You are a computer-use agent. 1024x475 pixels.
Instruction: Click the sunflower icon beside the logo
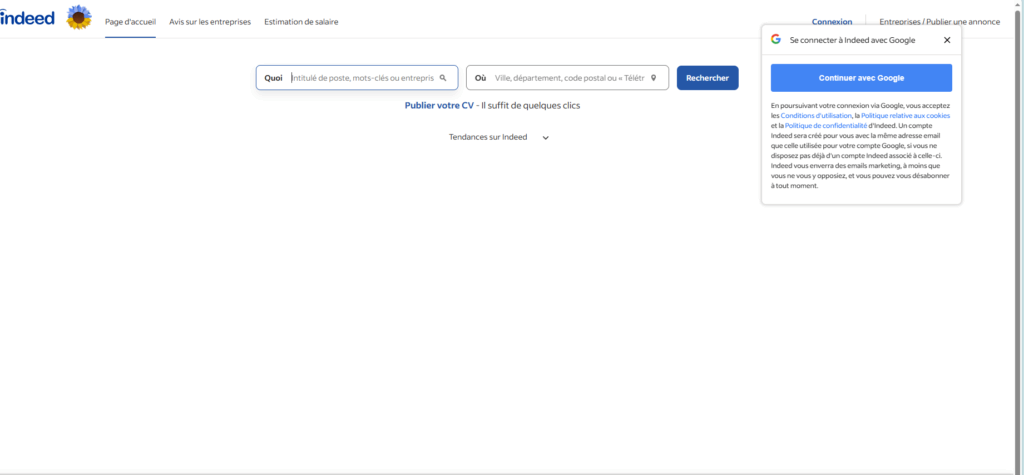(79, 17)
